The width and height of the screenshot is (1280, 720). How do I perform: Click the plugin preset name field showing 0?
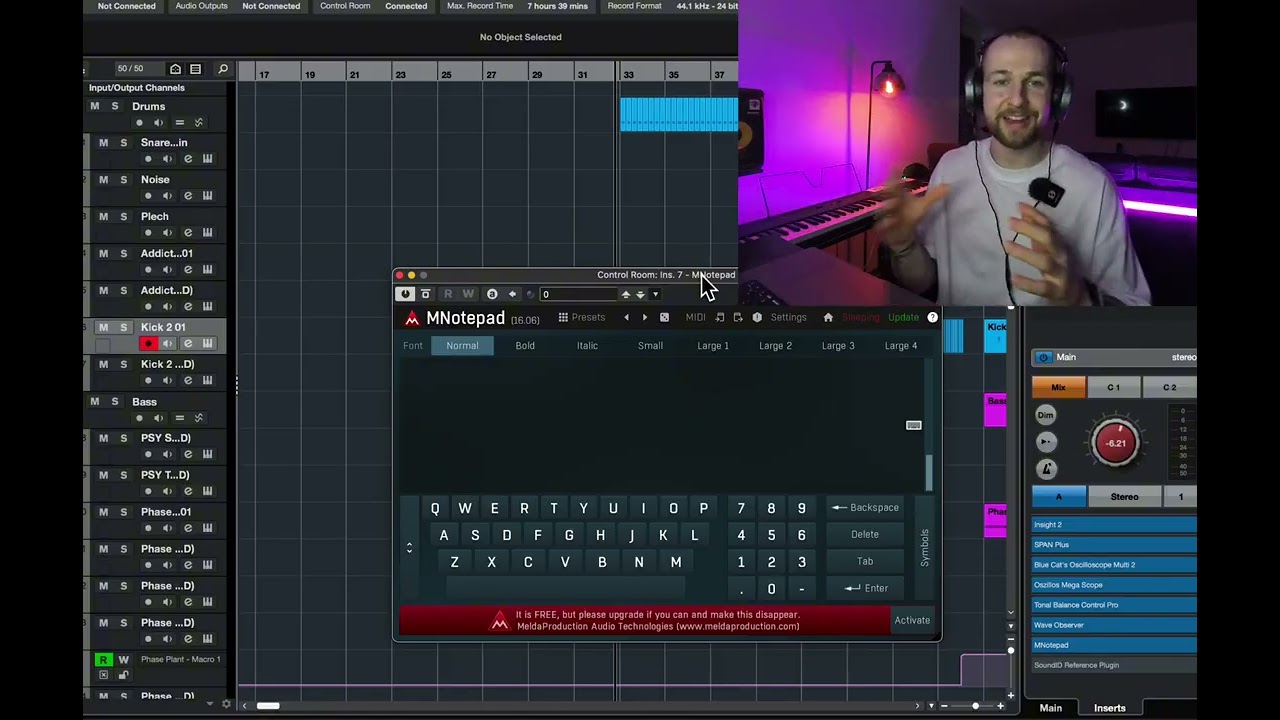click(x=578, y=294)
